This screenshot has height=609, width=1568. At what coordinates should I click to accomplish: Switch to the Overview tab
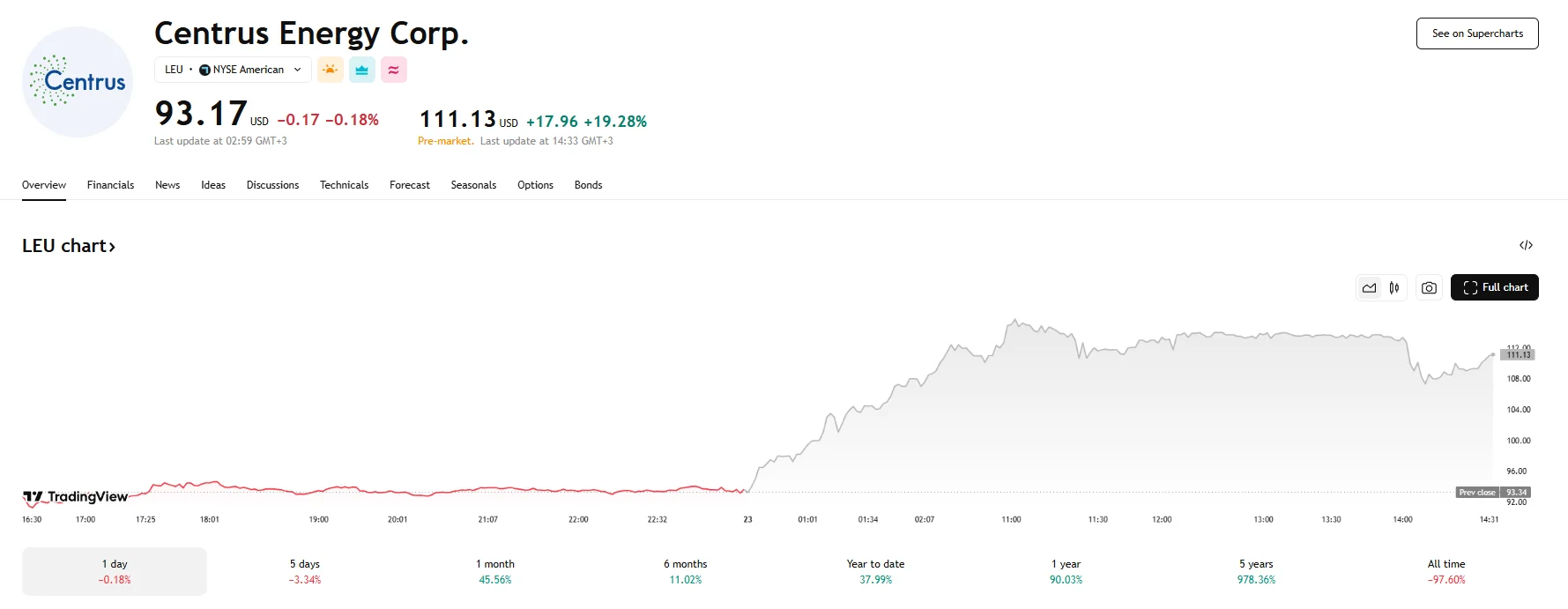[x=44, y=185]
